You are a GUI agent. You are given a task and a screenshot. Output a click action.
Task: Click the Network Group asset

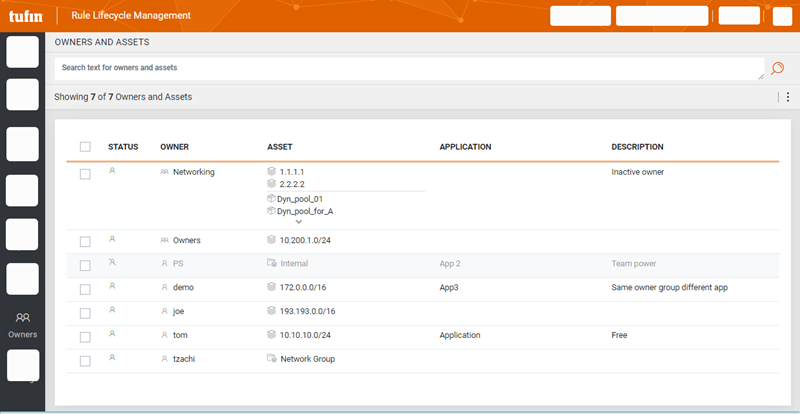point(308,359)
